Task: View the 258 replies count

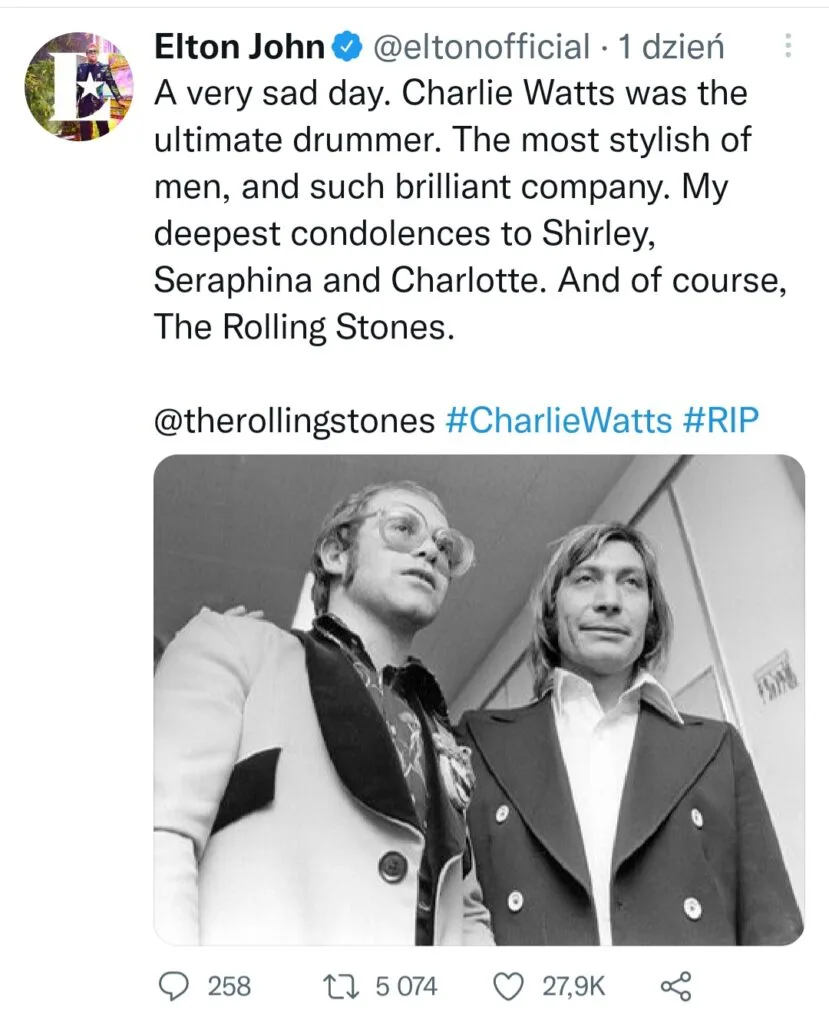Action: (x=229, y=986)
